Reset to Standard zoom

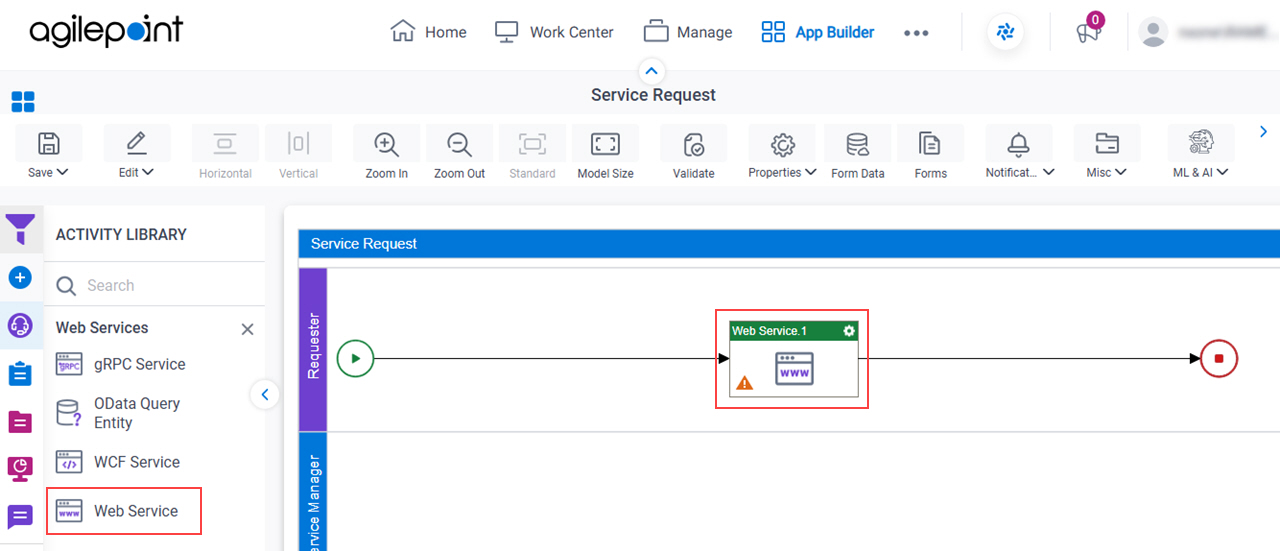click(x=532, y=152)
